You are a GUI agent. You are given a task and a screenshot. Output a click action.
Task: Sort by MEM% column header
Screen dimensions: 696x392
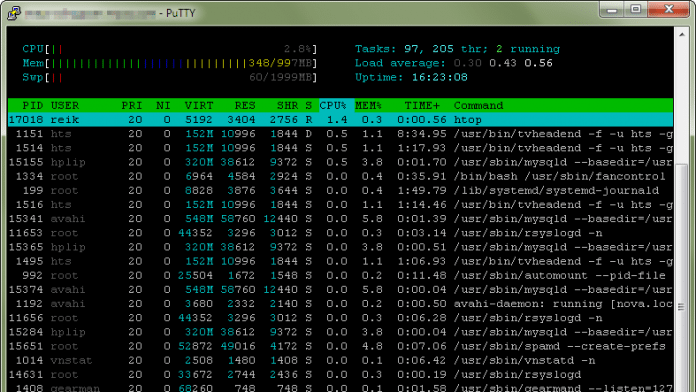(x=368, y=106)
